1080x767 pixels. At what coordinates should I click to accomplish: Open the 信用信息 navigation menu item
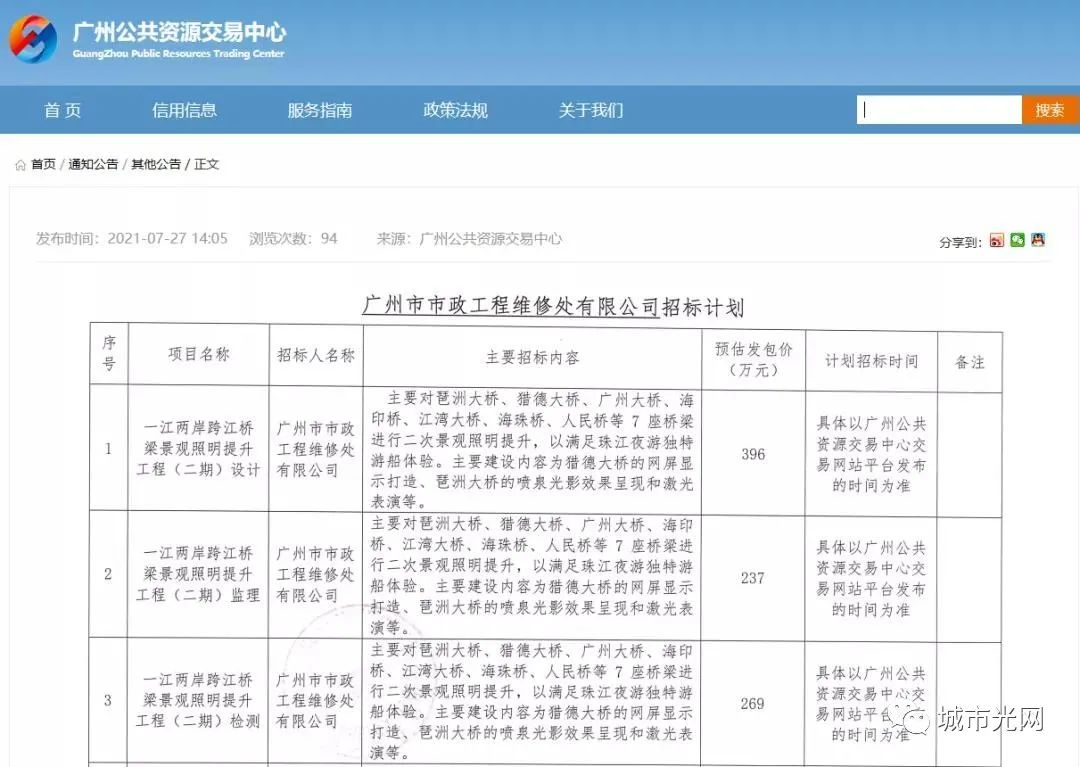pyautogui.click(x=184, y=110)
